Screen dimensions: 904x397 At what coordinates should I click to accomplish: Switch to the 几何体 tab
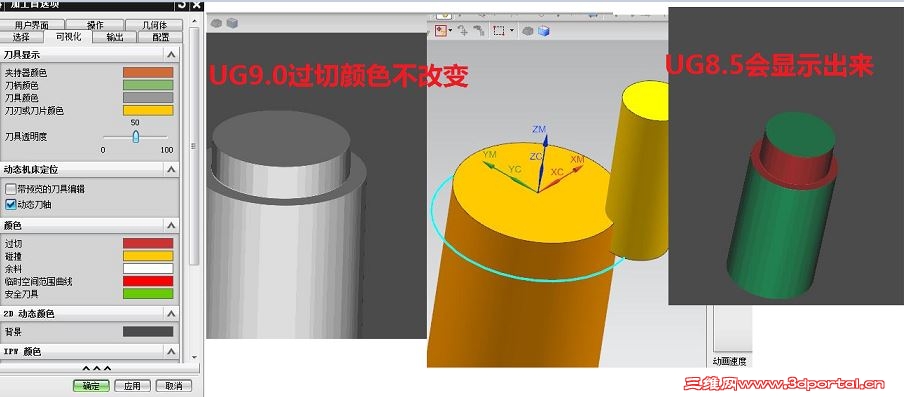pyautogui.click(x=155, y=25)
